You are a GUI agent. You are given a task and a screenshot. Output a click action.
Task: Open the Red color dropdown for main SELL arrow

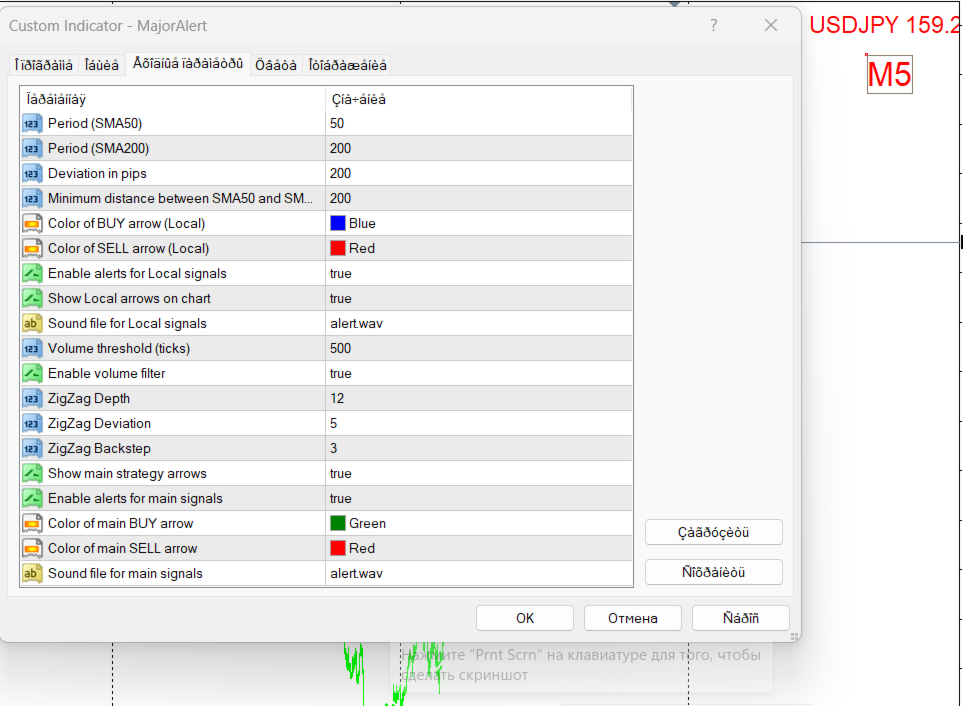478,548
